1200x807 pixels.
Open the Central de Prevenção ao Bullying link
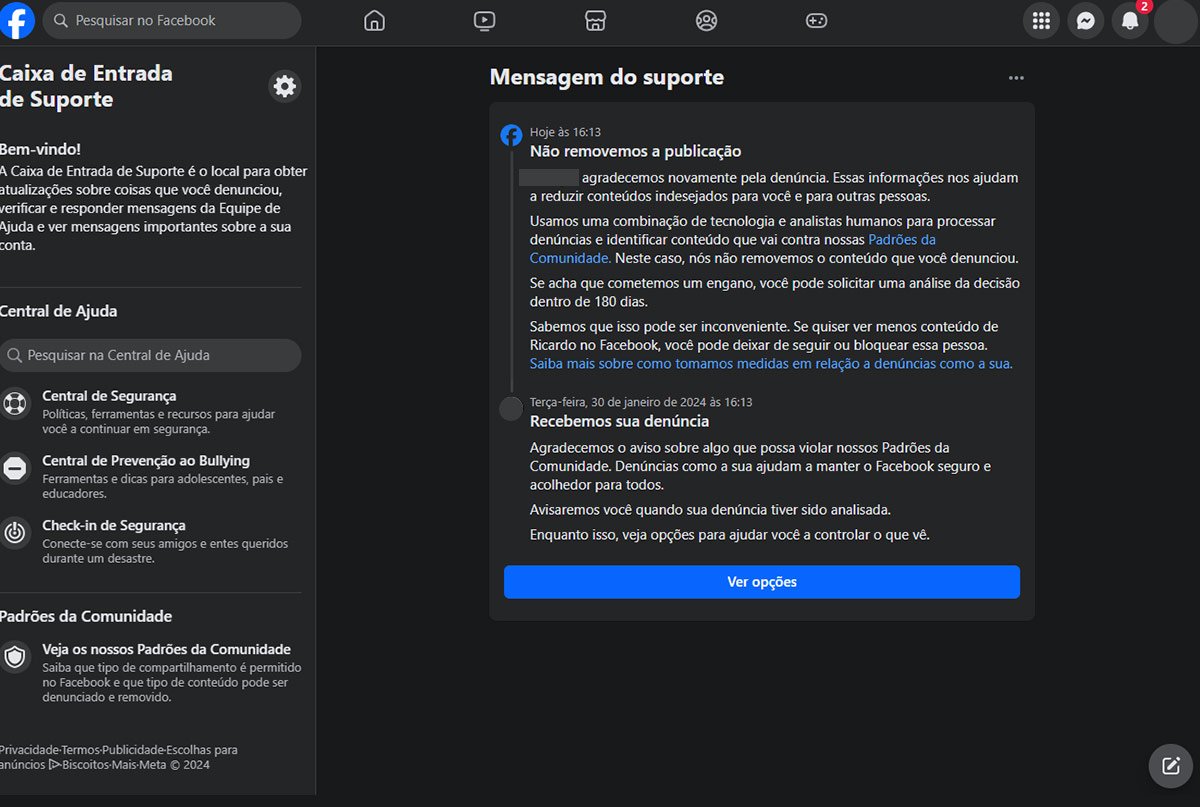pos(146,461)
